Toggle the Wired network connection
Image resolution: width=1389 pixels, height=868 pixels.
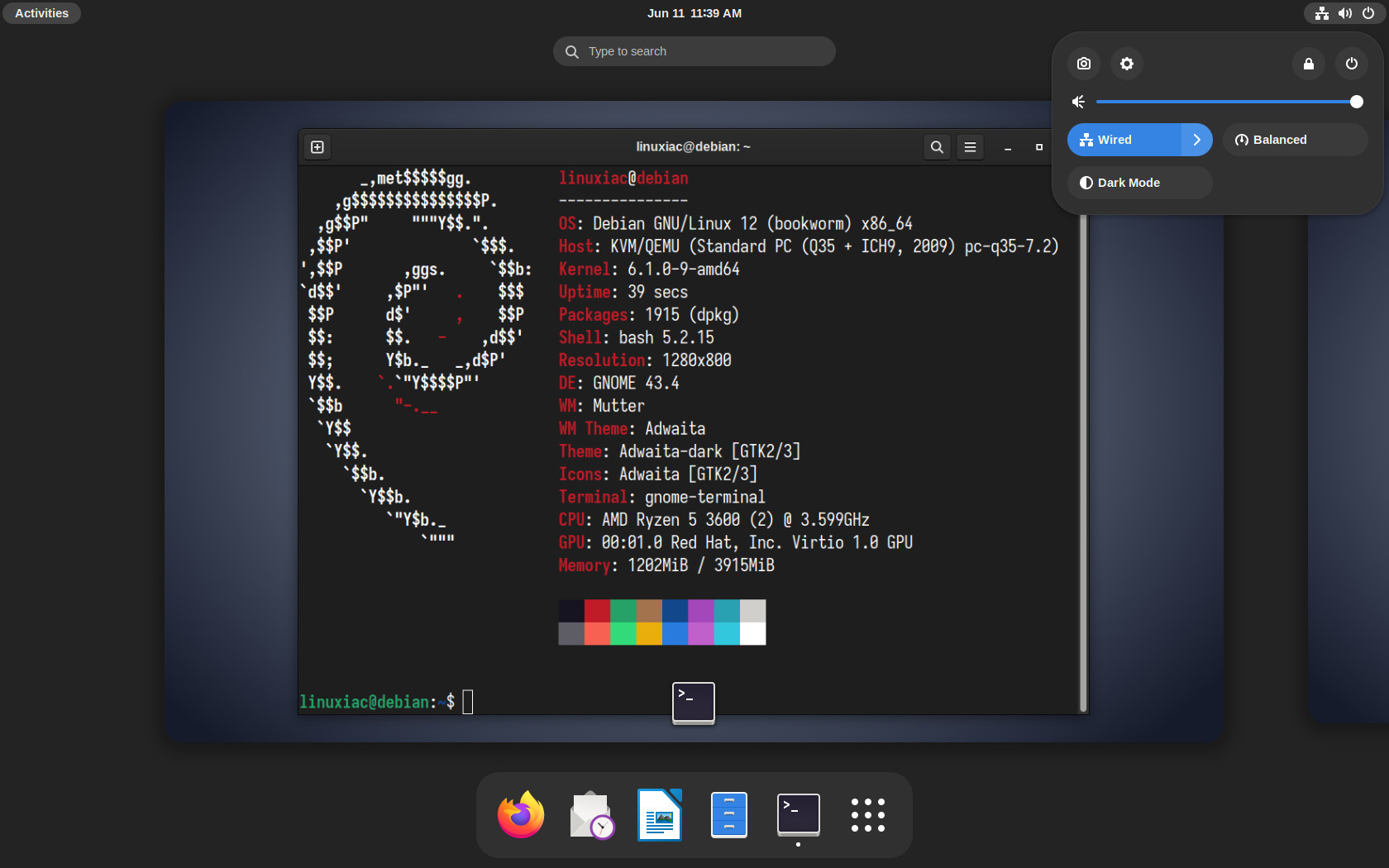pyautogui.click(x=1124, y=140)
